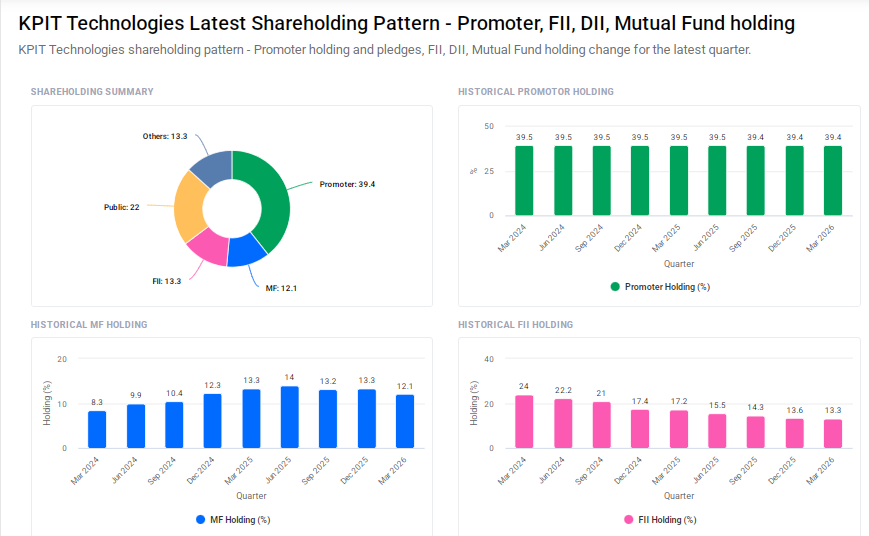Click the Dec 2024 FII holding bar
Image resolution: width=869 pixels, height=536 pixels.
coord(640,429)
